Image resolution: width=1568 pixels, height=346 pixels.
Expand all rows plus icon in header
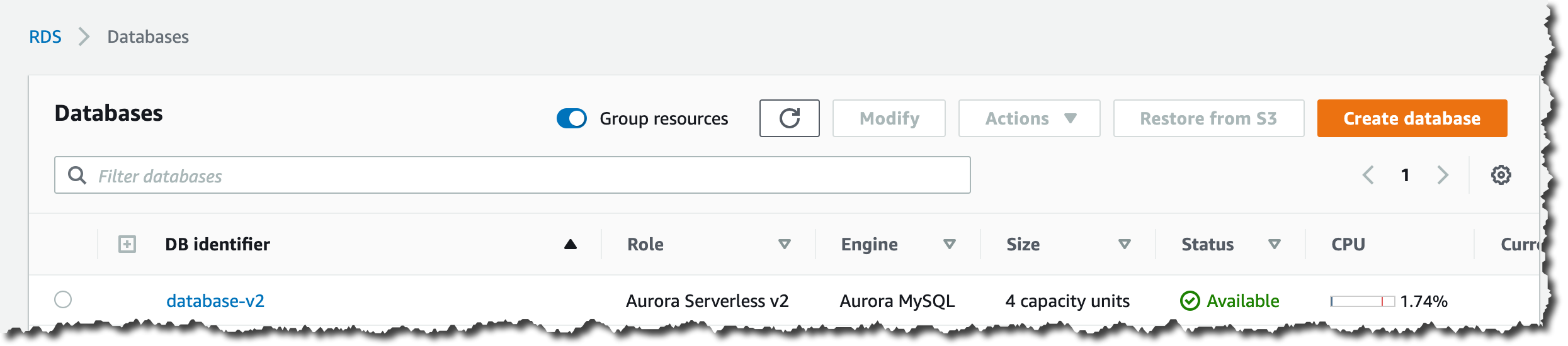click(x=127, y=244)
